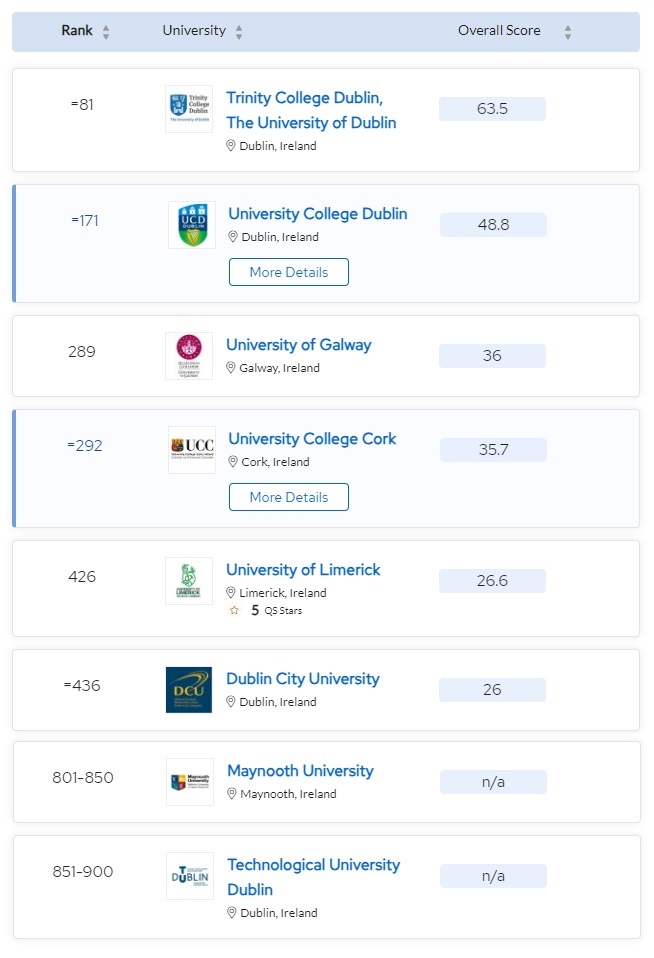Click the DCU logo icon
The width and height of the screenshot is (654, 958).
[190, 689]
